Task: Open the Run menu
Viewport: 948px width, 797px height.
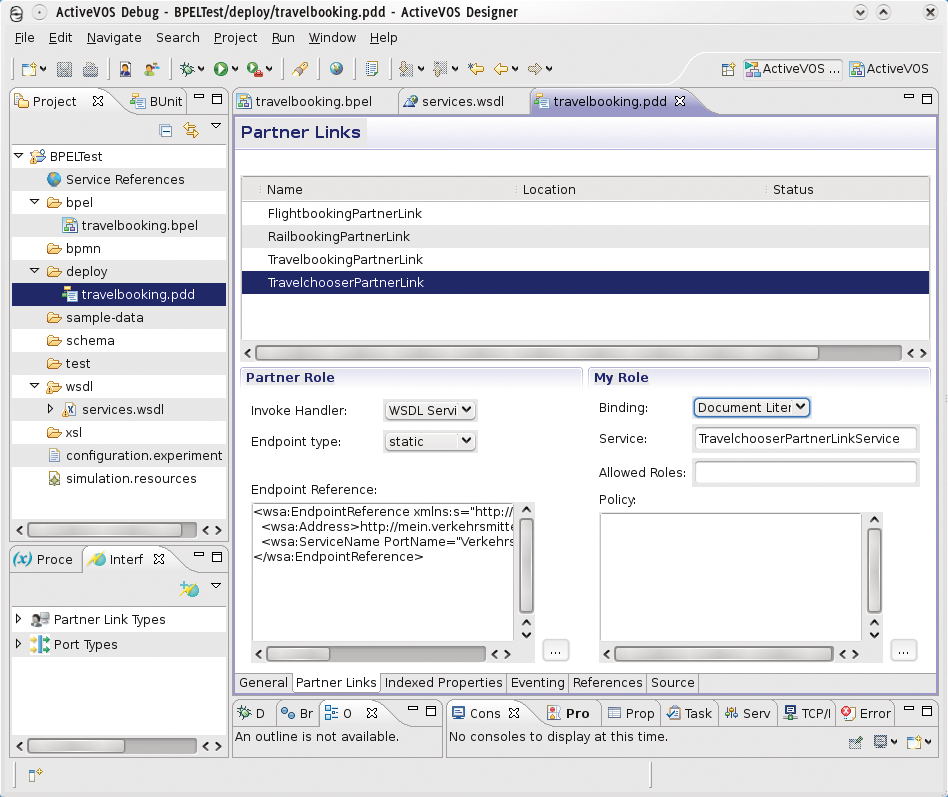Action: [283, 37]
